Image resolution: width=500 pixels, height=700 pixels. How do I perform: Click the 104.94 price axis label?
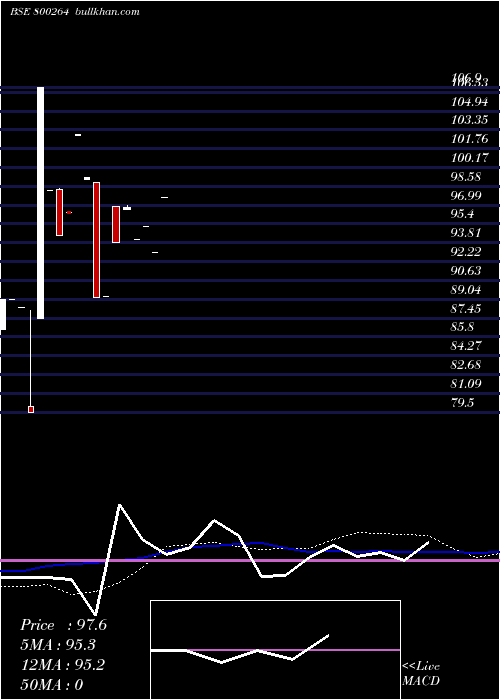click(x=469, y=102)
